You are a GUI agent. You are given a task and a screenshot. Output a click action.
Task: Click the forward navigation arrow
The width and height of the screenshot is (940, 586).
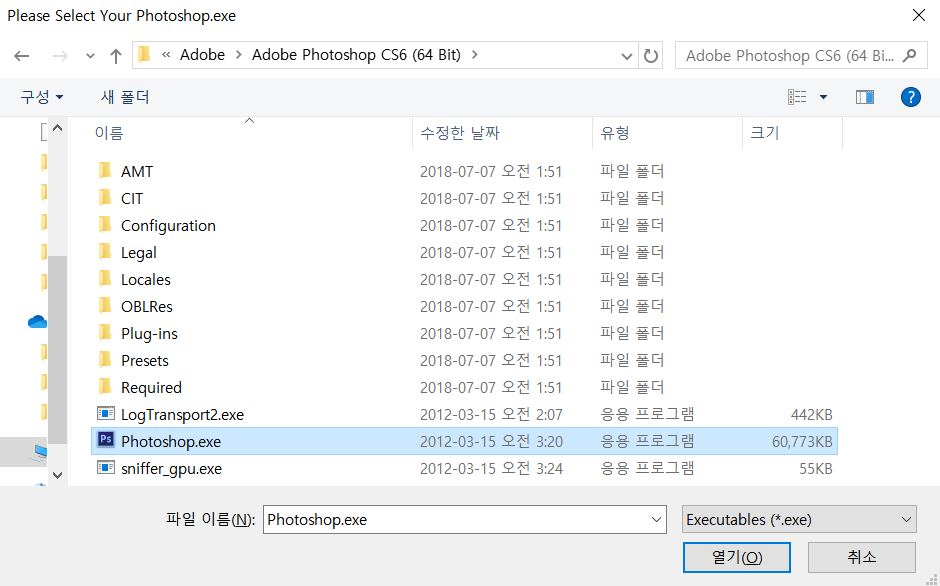tap(60, 56)
